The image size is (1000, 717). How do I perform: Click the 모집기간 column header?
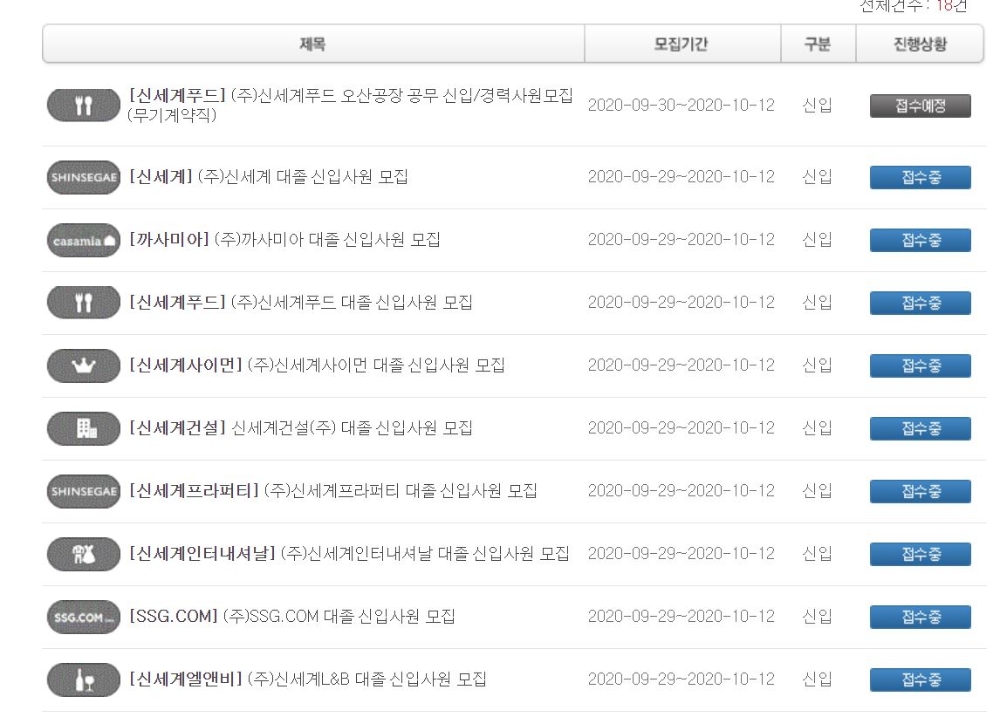point(682,44)
